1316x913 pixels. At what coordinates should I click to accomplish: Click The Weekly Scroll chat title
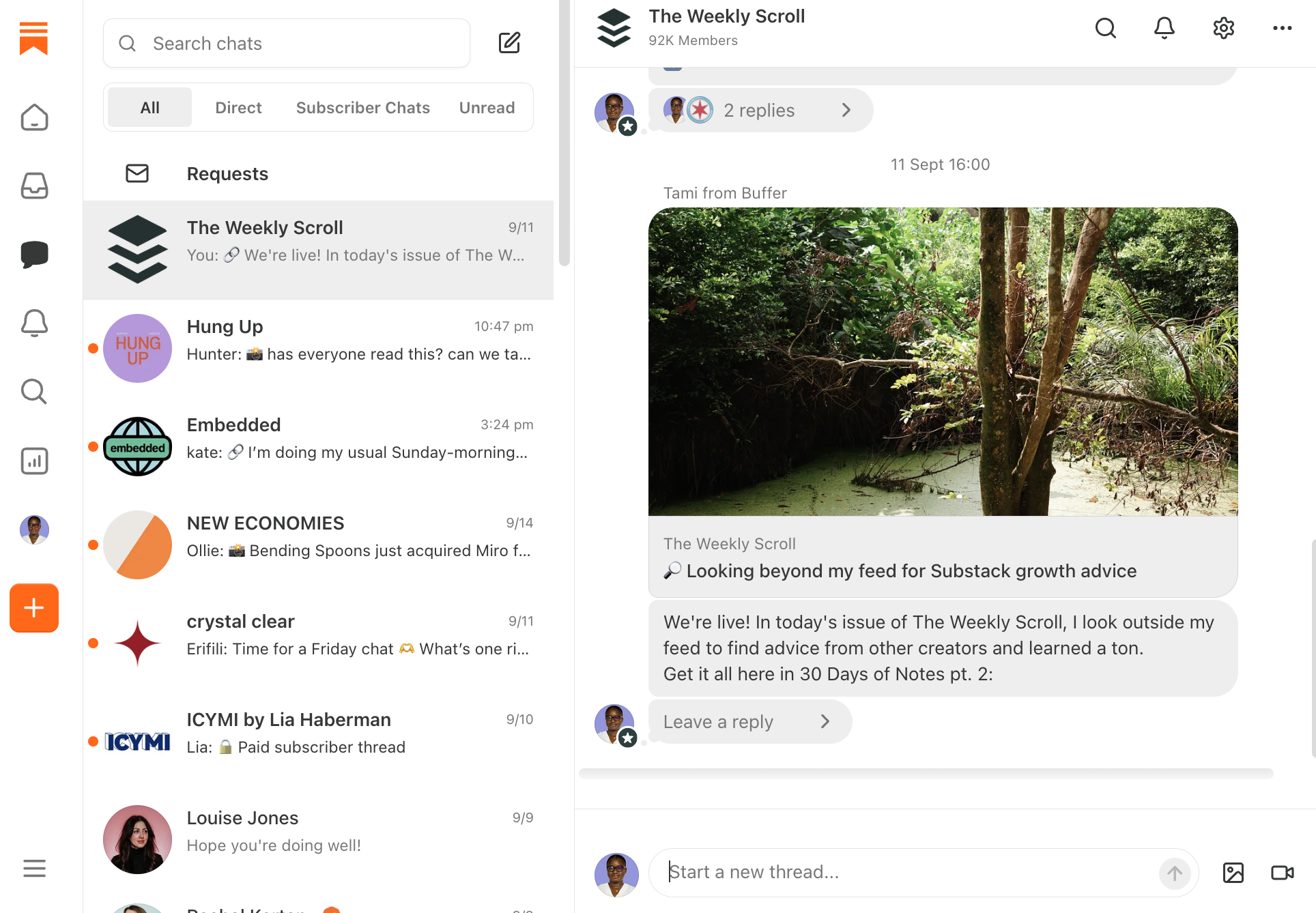click(727, 16)
